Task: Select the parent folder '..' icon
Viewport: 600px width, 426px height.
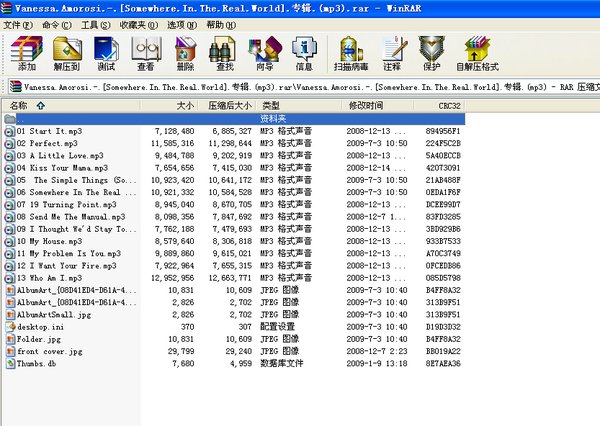Action: [10, 119]
